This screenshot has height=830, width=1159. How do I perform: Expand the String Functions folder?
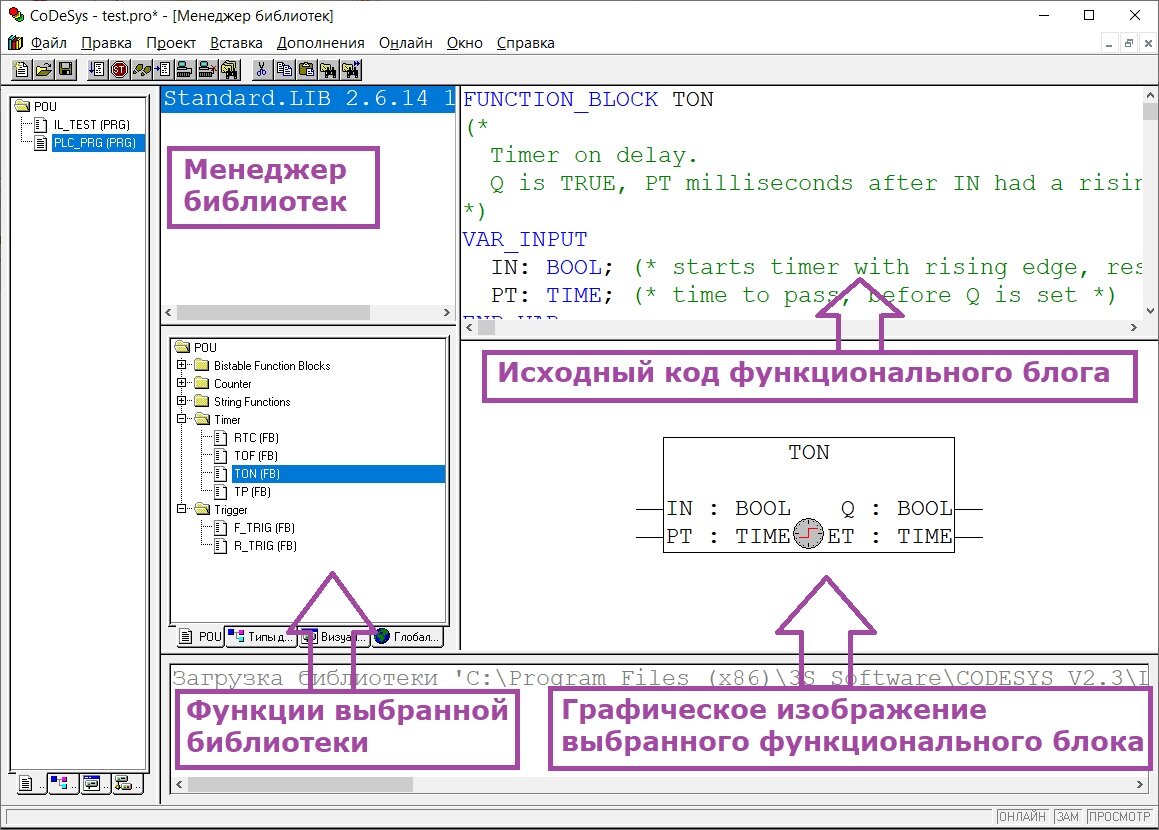coord(181,401)
